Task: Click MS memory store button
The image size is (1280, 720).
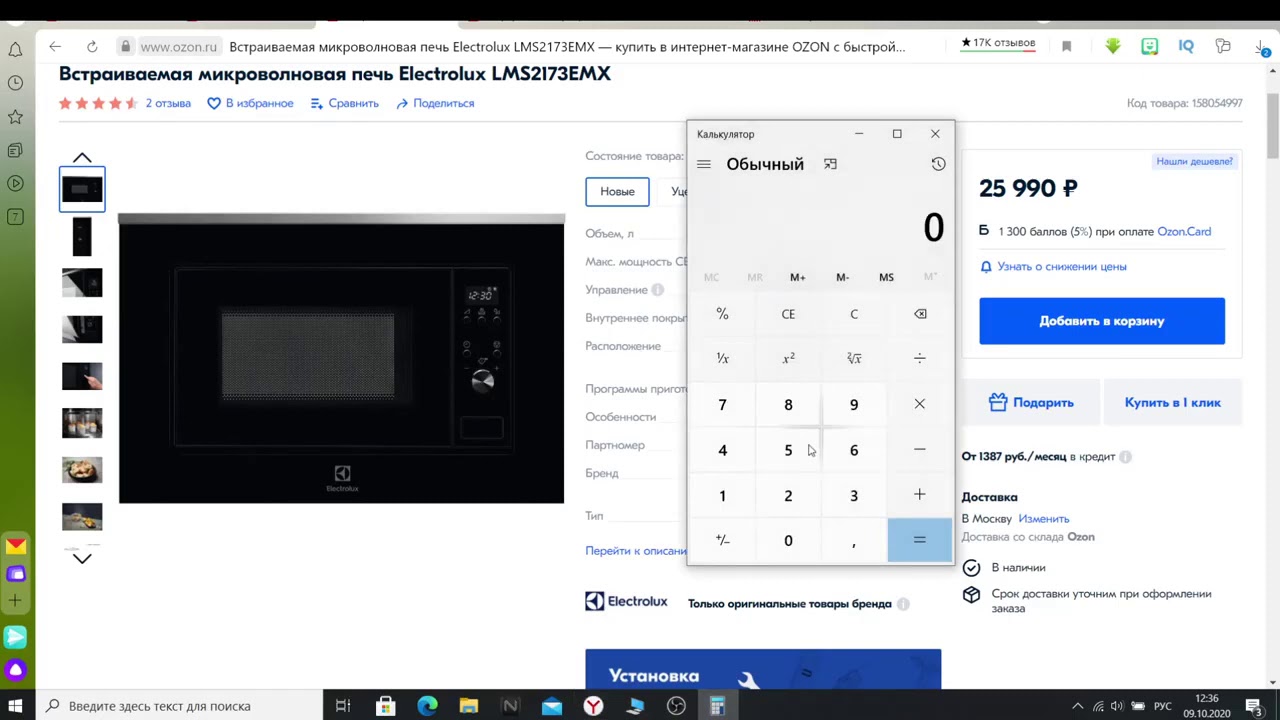Action: point(886,277)
